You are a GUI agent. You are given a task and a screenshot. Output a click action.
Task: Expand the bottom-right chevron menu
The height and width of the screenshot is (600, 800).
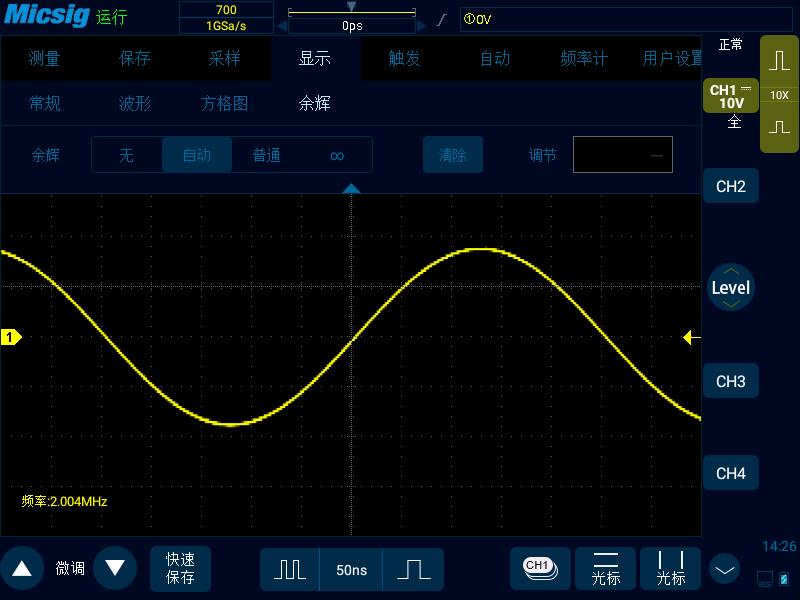click(724, 569)
